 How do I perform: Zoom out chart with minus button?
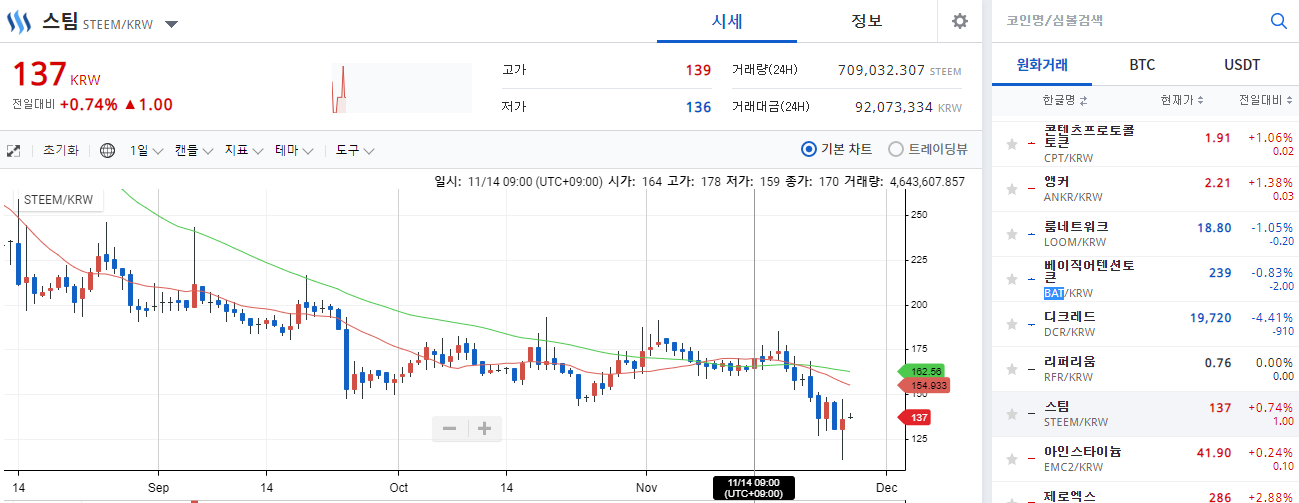(x=449, y=428)
